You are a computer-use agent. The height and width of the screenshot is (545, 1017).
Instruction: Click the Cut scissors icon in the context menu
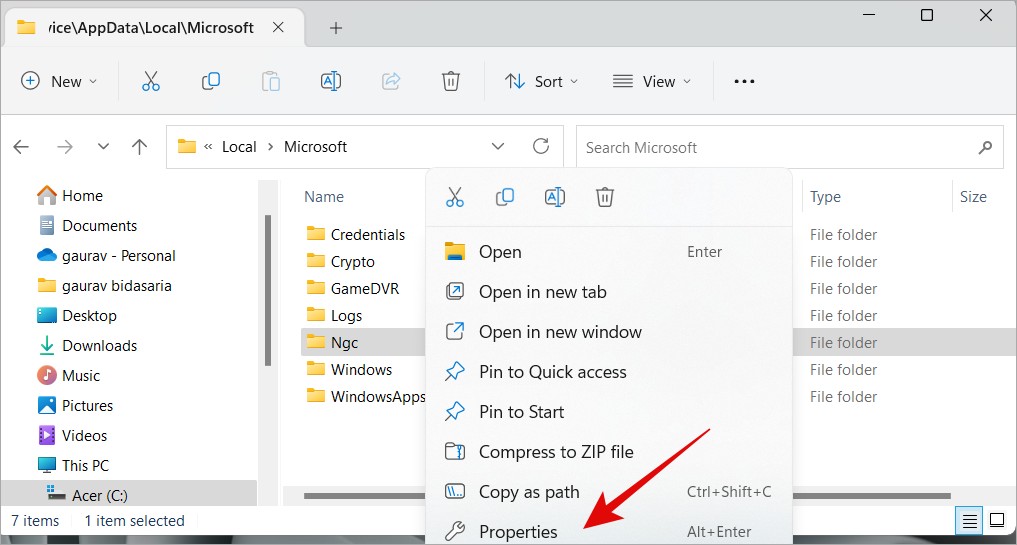455,197
